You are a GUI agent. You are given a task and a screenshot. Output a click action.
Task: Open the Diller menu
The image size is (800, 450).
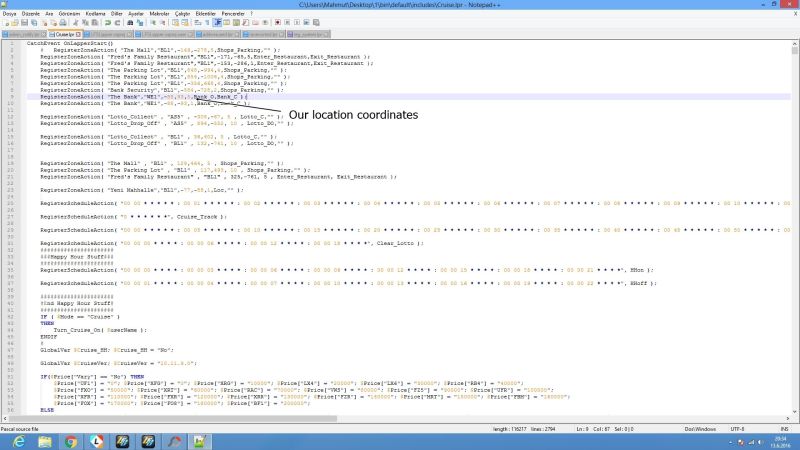pos(117,14)
